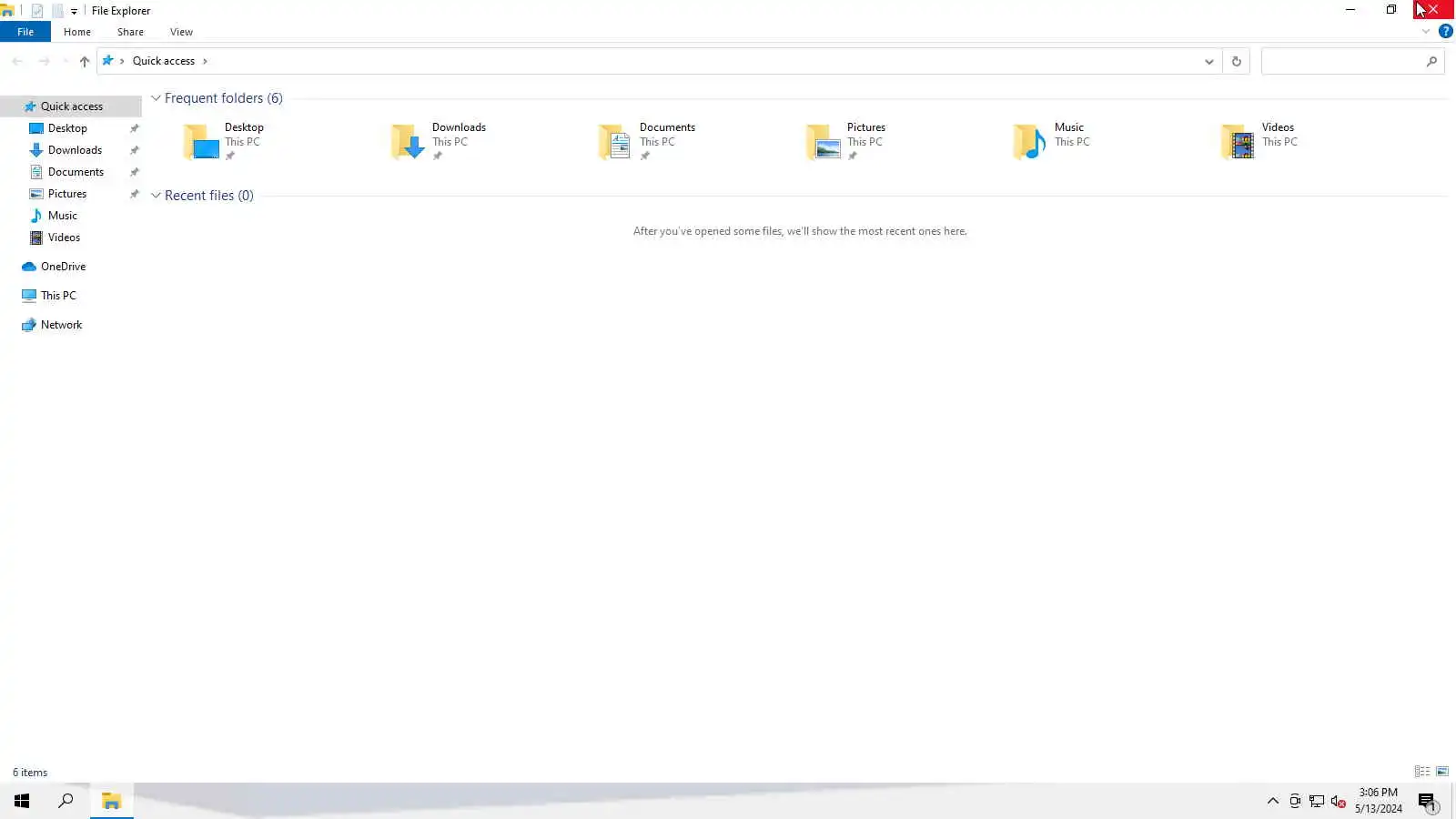1456x819 pixels.
Task: Open the Windows Start menu
Action: pos(22,801)
